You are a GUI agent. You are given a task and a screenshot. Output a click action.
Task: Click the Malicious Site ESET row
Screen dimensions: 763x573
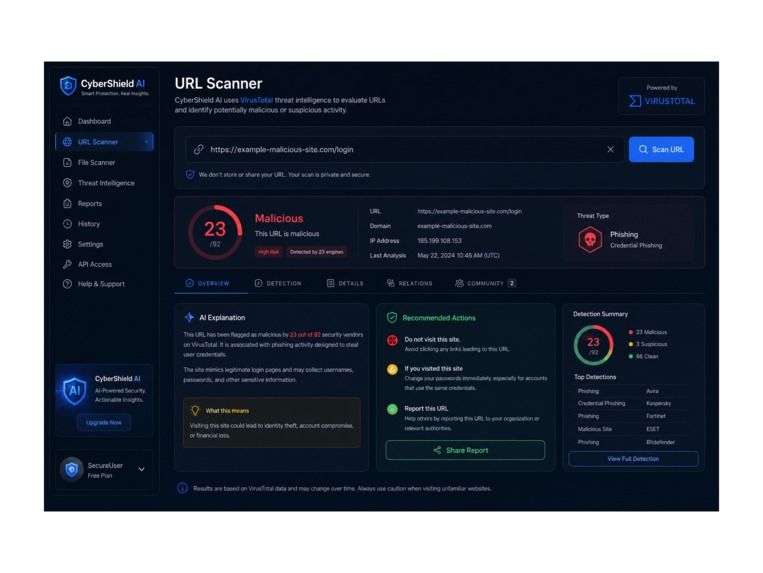point(629,429)
